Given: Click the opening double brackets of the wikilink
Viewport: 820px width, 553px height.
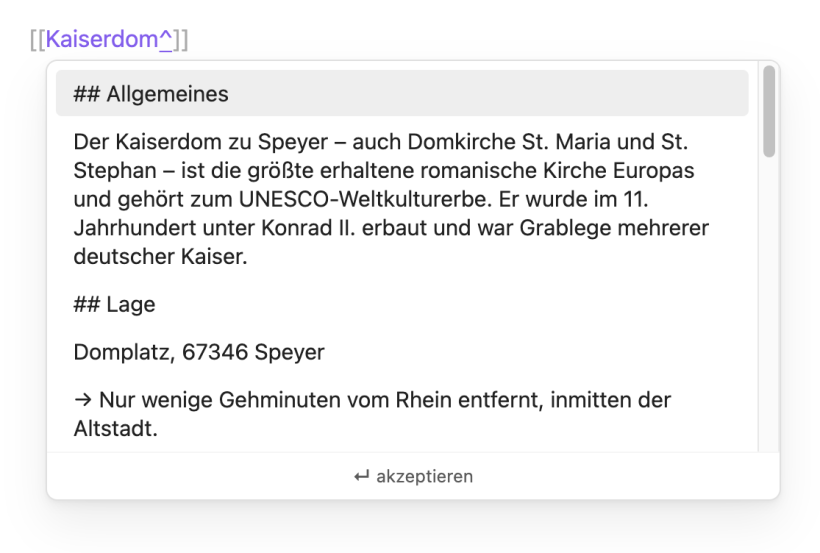Looking at the screenshot, I should 38,40.
